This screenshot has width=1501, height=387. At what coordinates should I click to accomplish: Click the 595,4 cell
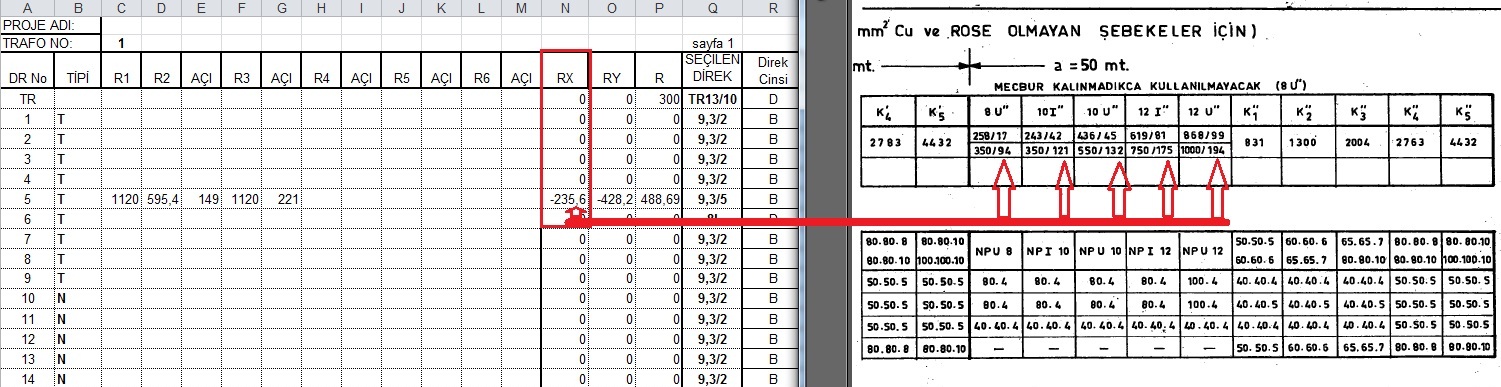161,200
